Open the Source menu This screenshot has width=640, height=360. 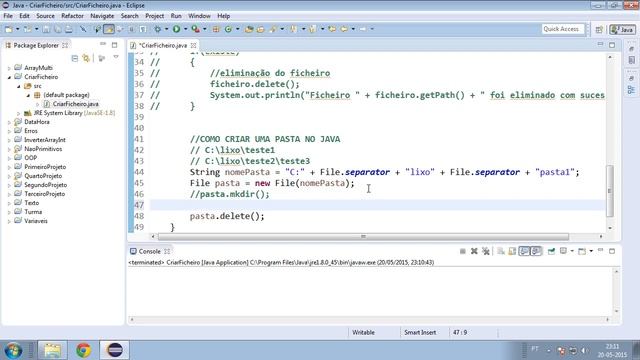click(45, 16)
